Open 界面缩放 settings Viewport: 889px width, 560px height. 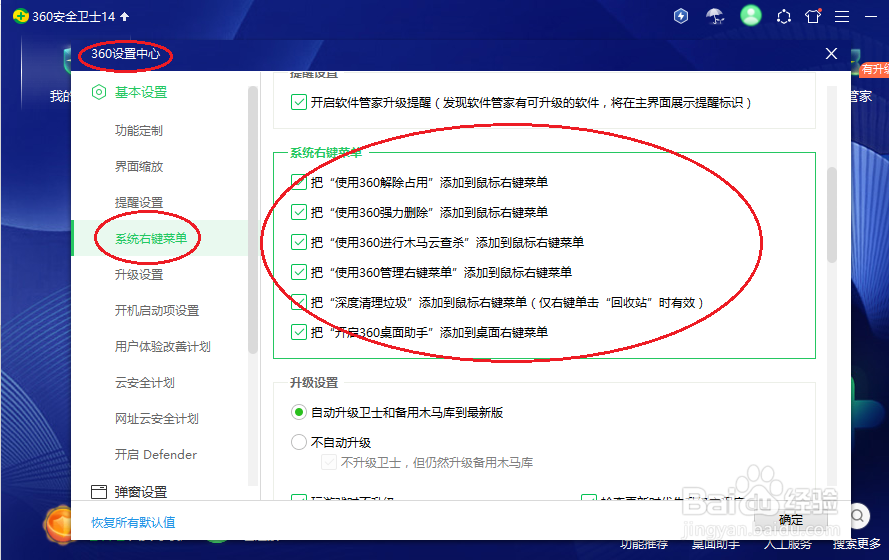(139, 166)
